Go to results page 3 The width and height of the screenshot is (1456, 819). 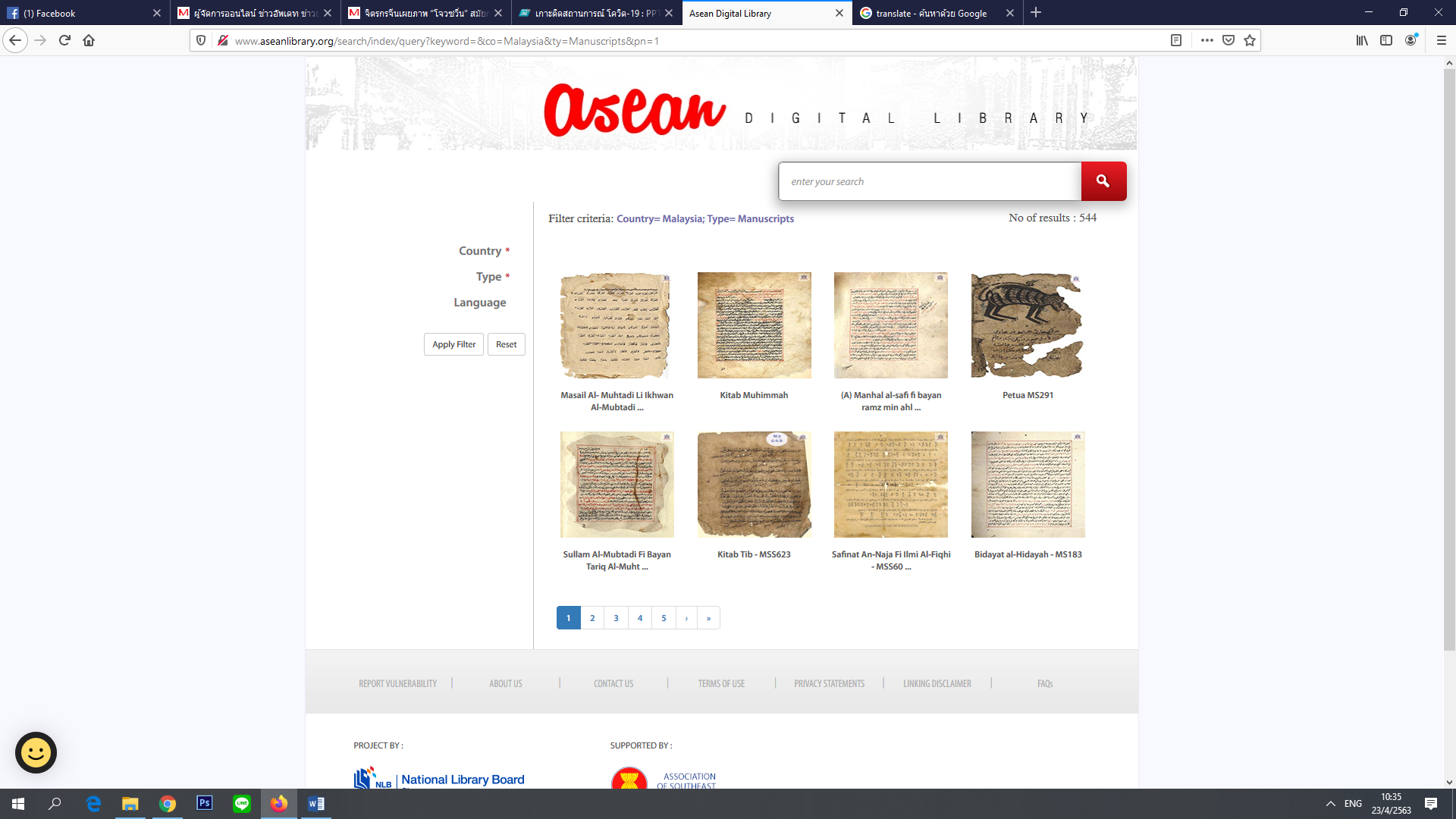pyautogui.click(x=616, y=618)
